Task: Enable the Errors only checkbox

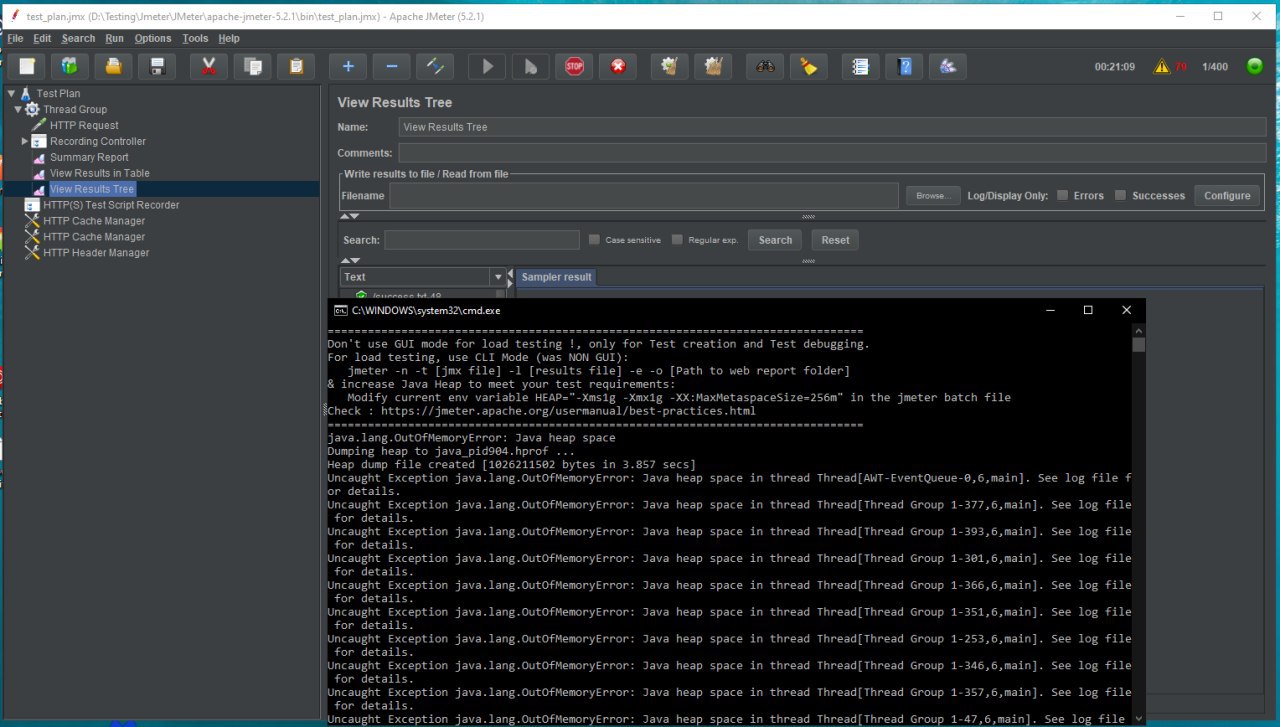Action: [1063, 196]
